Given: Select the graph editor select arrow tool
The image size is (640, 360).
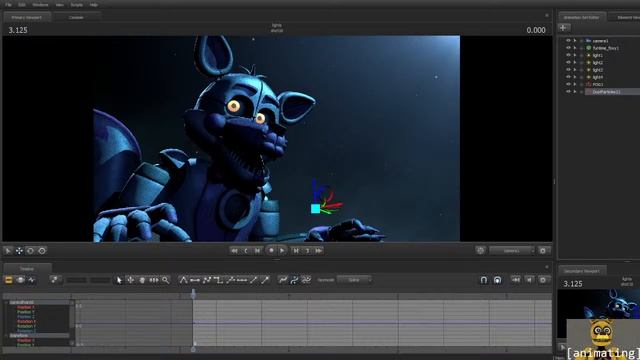Looking at the screenshot, I should [119, 280].
